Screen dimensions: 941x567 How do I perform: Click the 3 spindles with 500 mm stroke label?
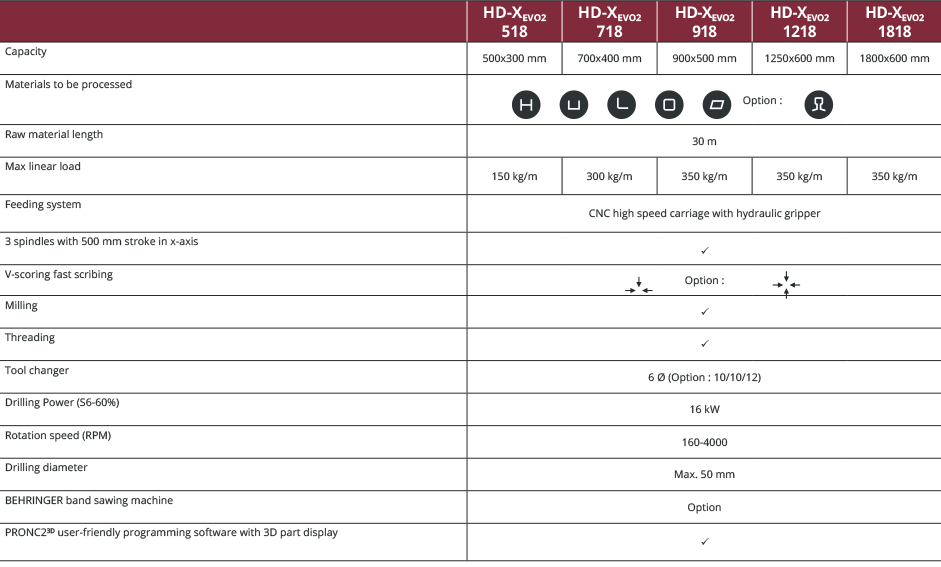101,241
